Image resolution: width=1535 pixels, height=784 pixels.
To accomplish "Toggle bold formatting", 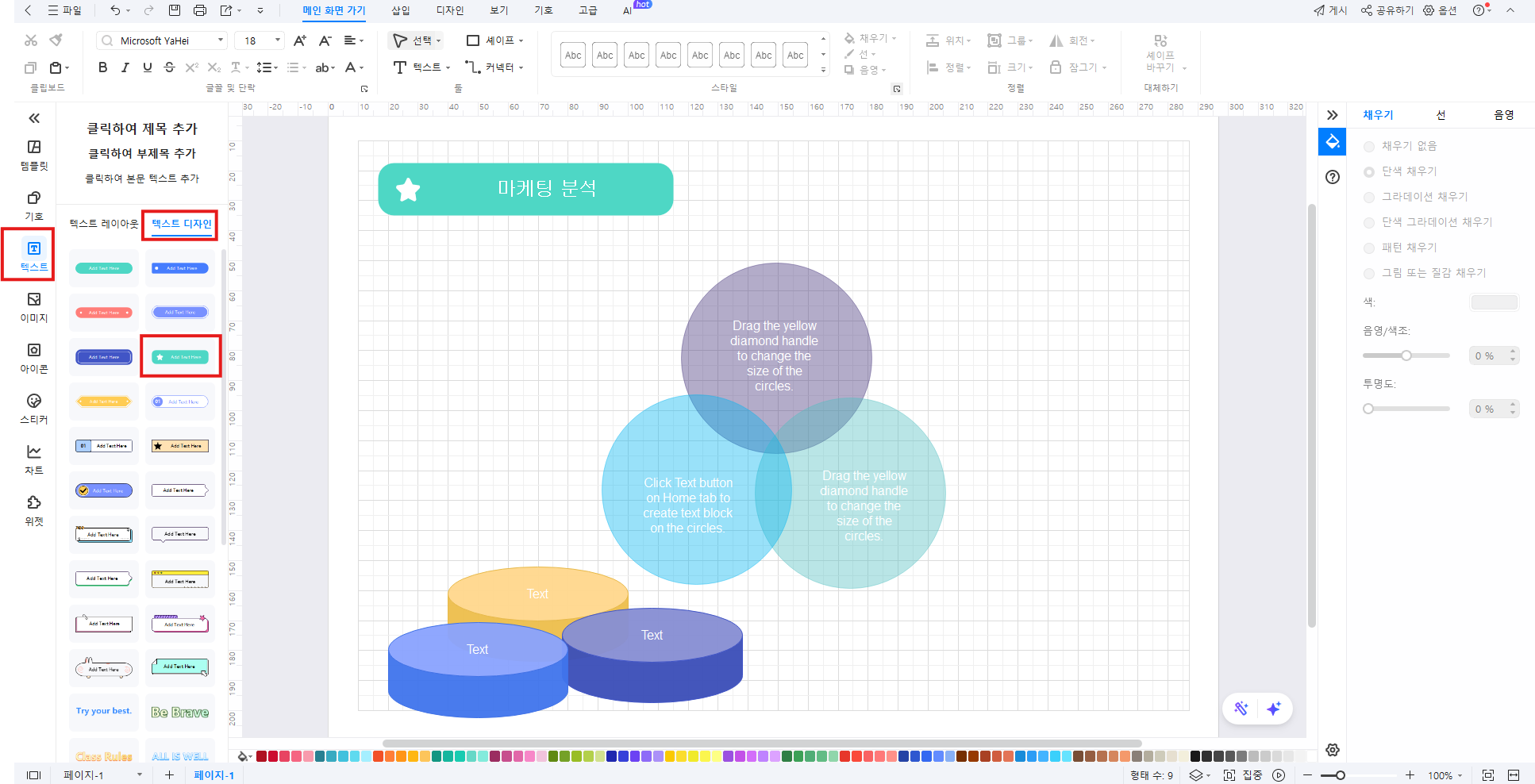I will [102, 67].
